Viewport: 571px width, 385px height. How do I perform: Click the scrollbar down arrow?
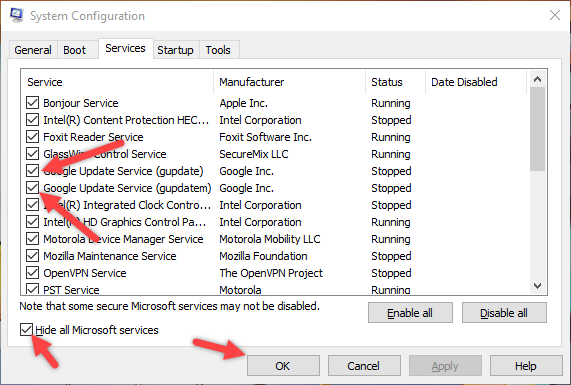tap(537, 286)
